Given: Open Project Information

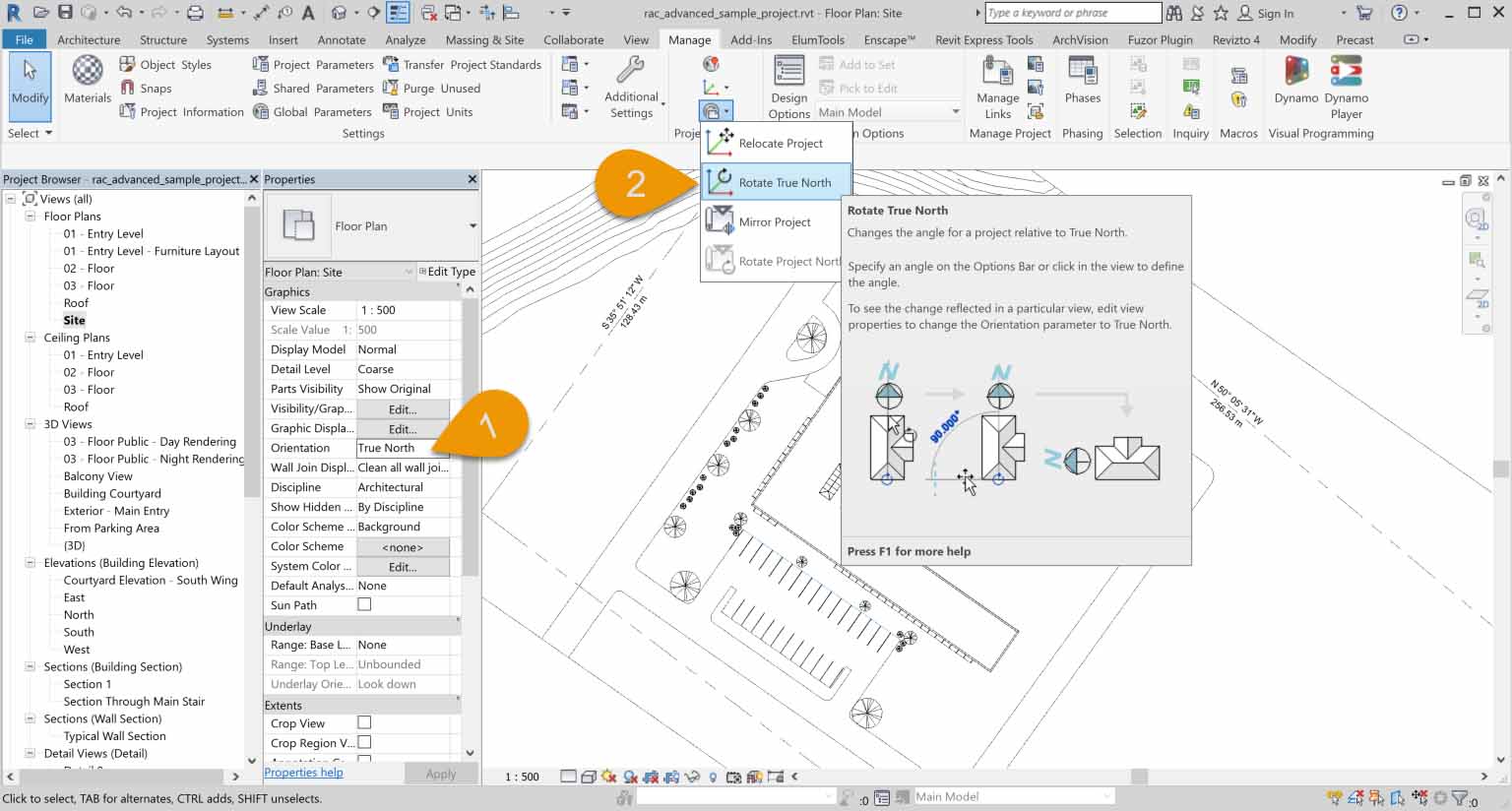Looking at the screenshot, I should (181, 111).
